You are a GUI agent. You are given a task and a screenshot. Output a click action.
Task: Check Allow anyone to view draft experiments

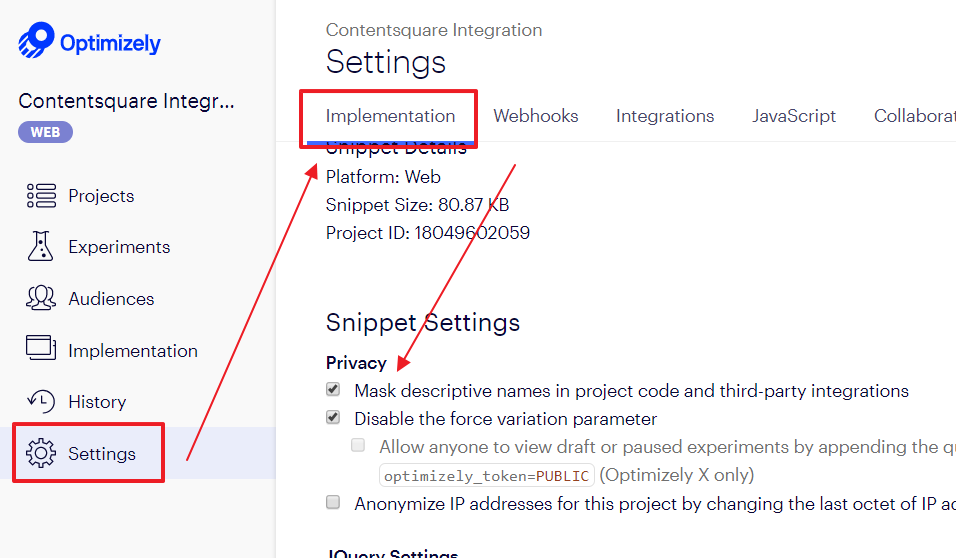click(358, 445)
